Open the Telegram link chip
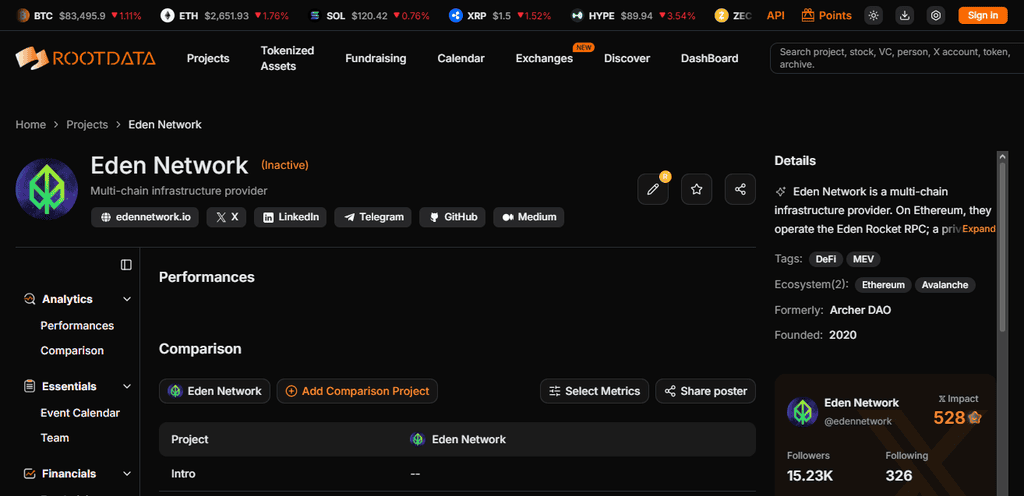This screenshot has width=1024, height=496. 373,217
